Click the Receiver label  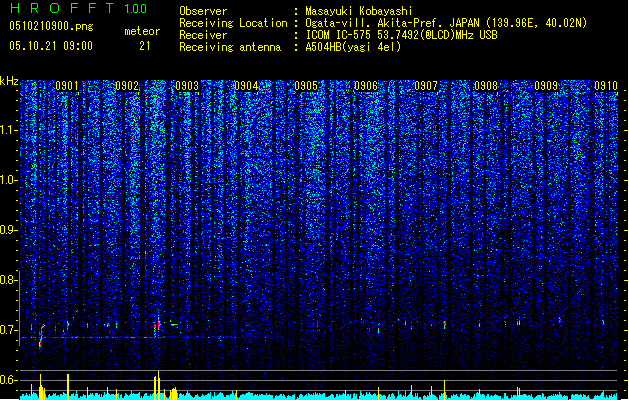pos(203,35)
